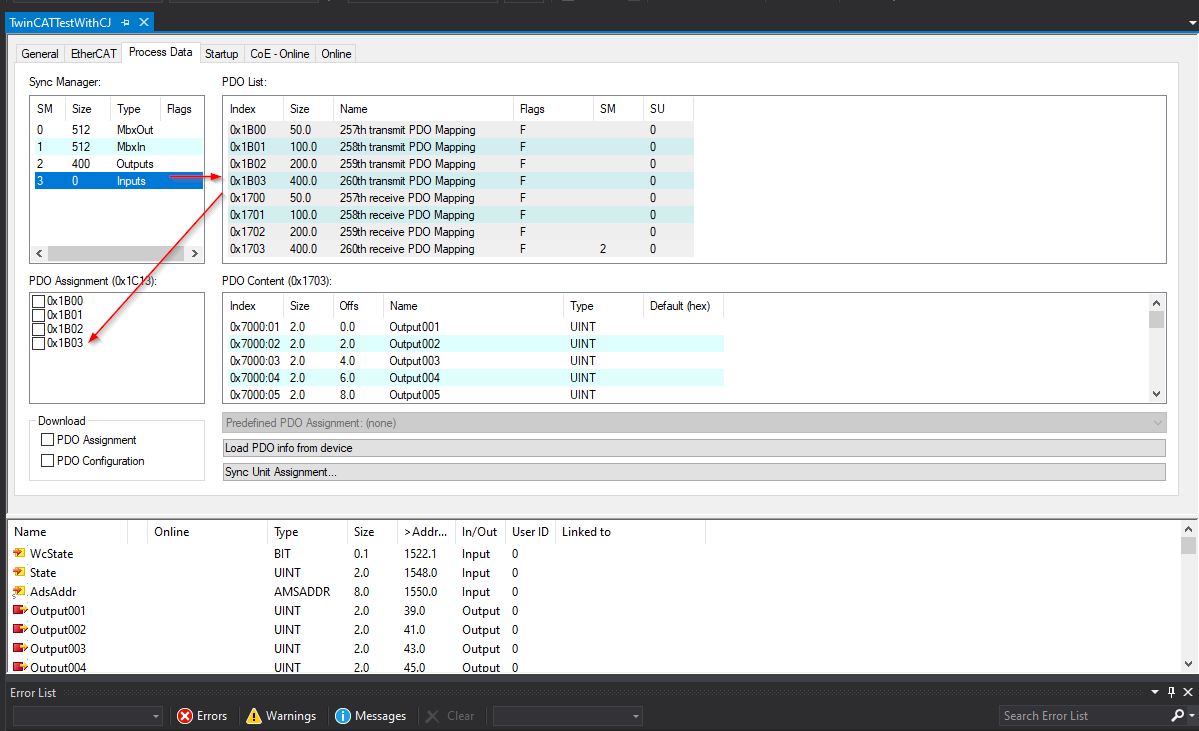1199x731 pixels.
Task: Switch to the General tab
Action: point(40,54)
